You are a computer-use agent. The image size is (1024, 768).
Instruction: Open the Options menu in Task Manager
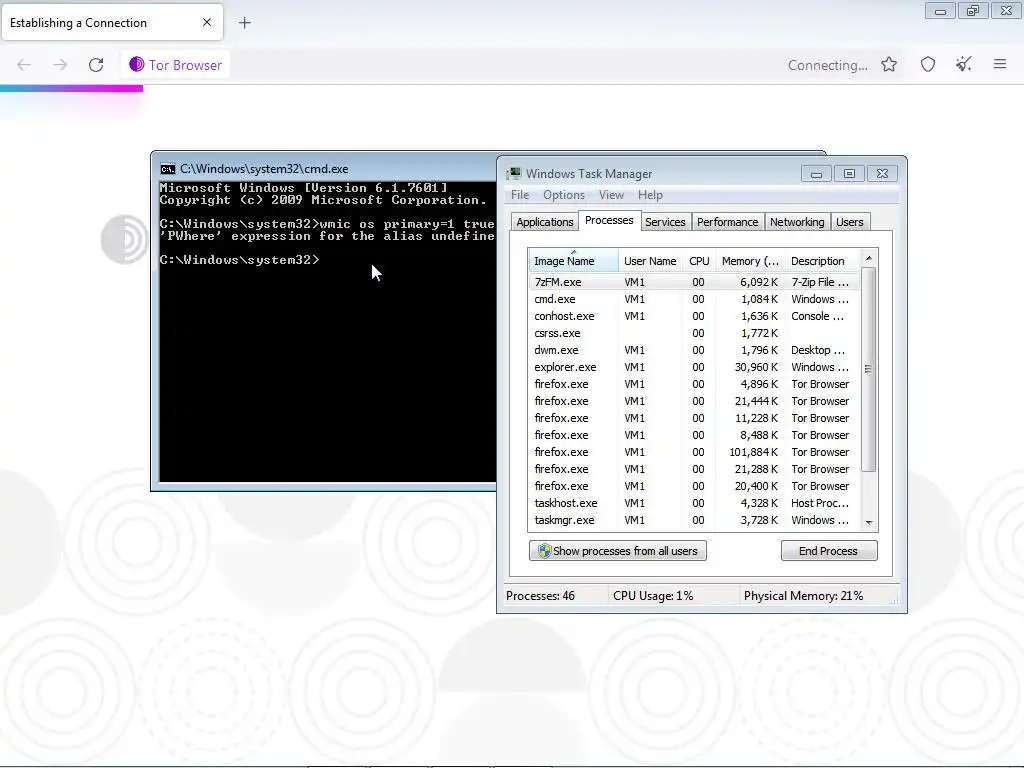[x=564, y=195]
